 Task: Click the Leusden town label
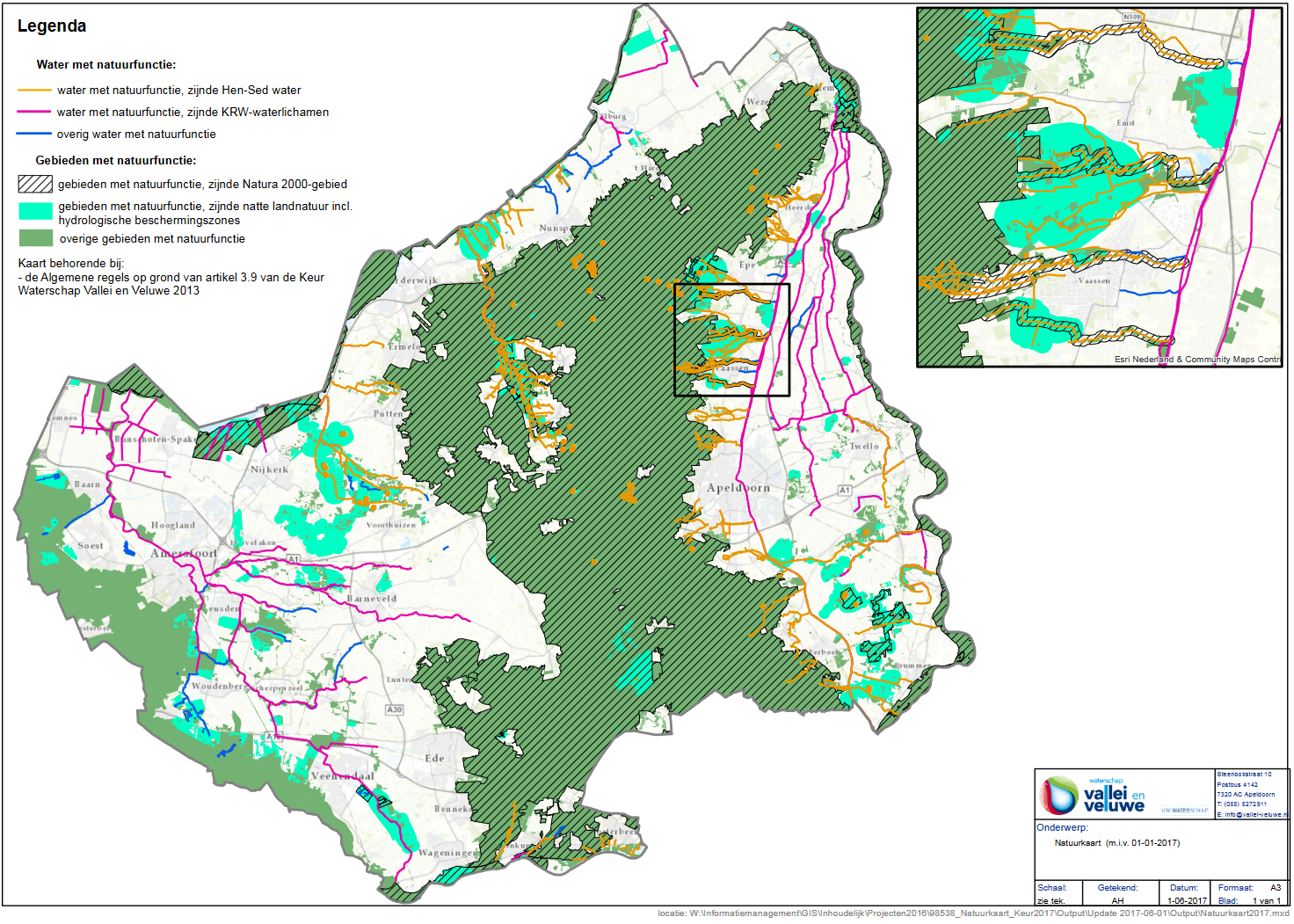pos(222,608)
